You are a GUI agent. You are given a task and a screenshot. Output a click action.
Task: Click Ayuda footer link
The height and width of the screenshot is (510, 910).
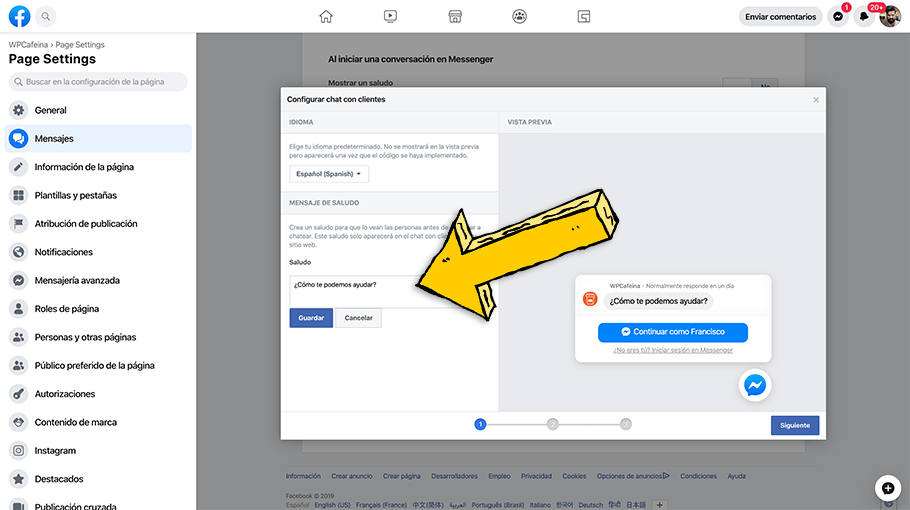tap(736, 476)
